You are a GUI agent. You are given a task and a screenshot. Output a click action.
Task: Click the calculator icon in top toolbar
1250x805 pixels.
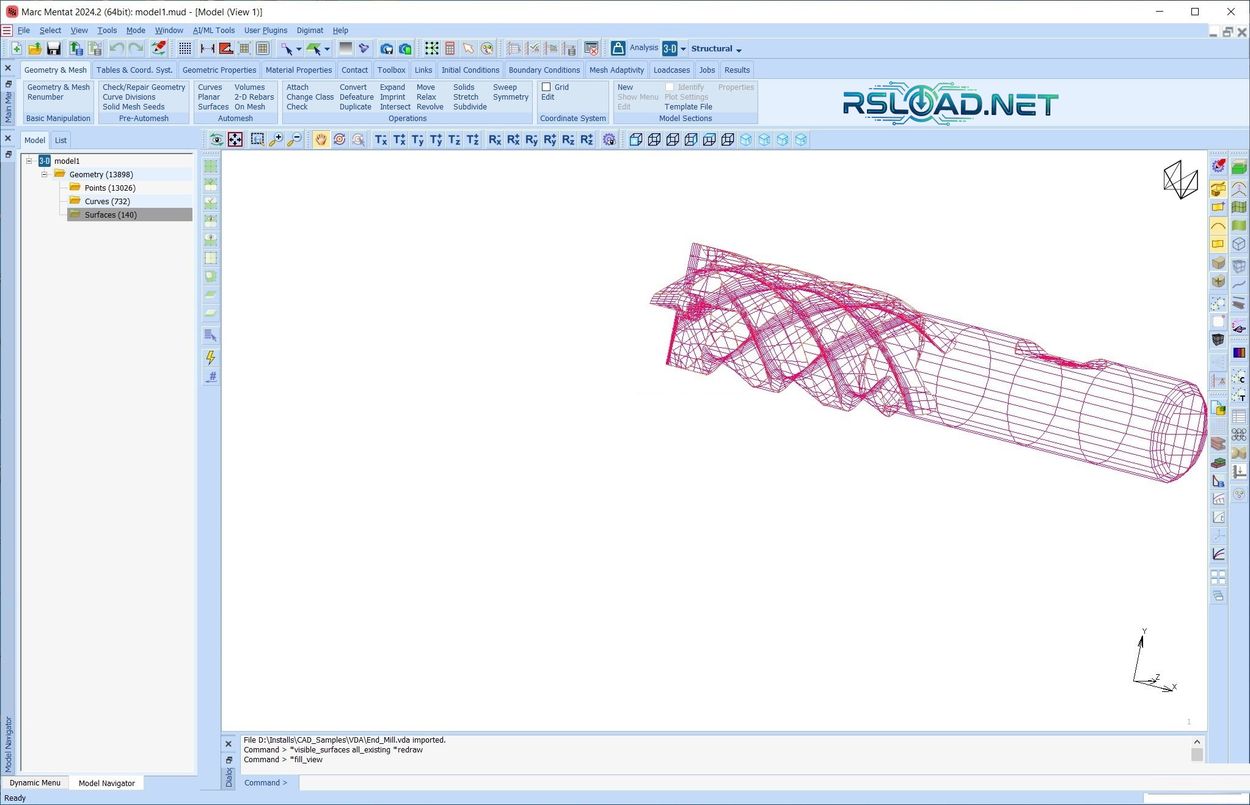coord(450,48)
